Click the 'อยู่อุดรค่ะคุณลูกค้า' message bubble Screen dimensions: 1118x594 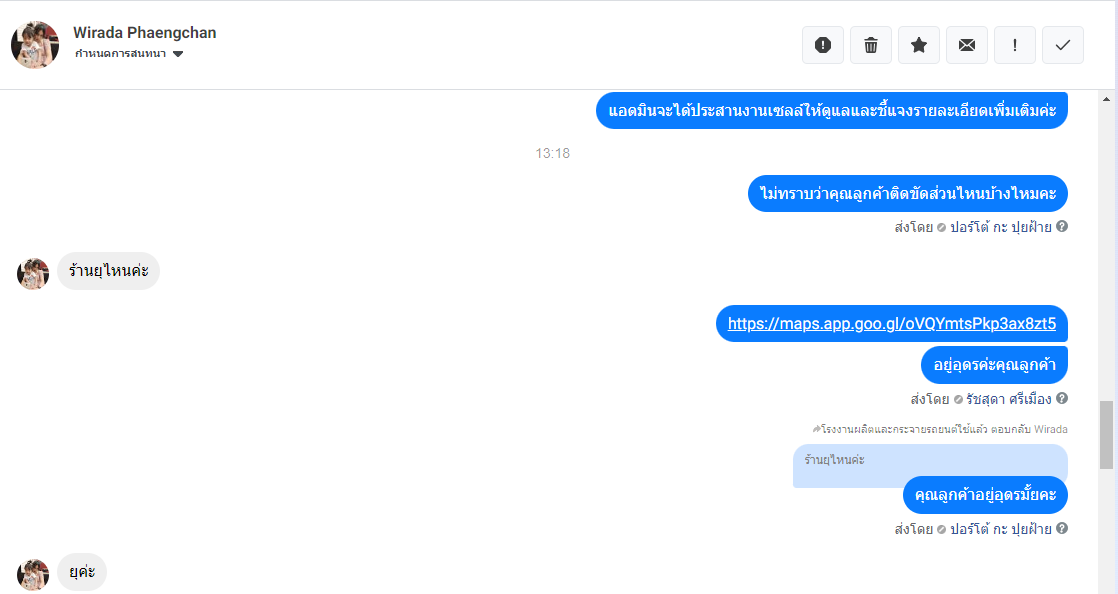pos(994,365)
